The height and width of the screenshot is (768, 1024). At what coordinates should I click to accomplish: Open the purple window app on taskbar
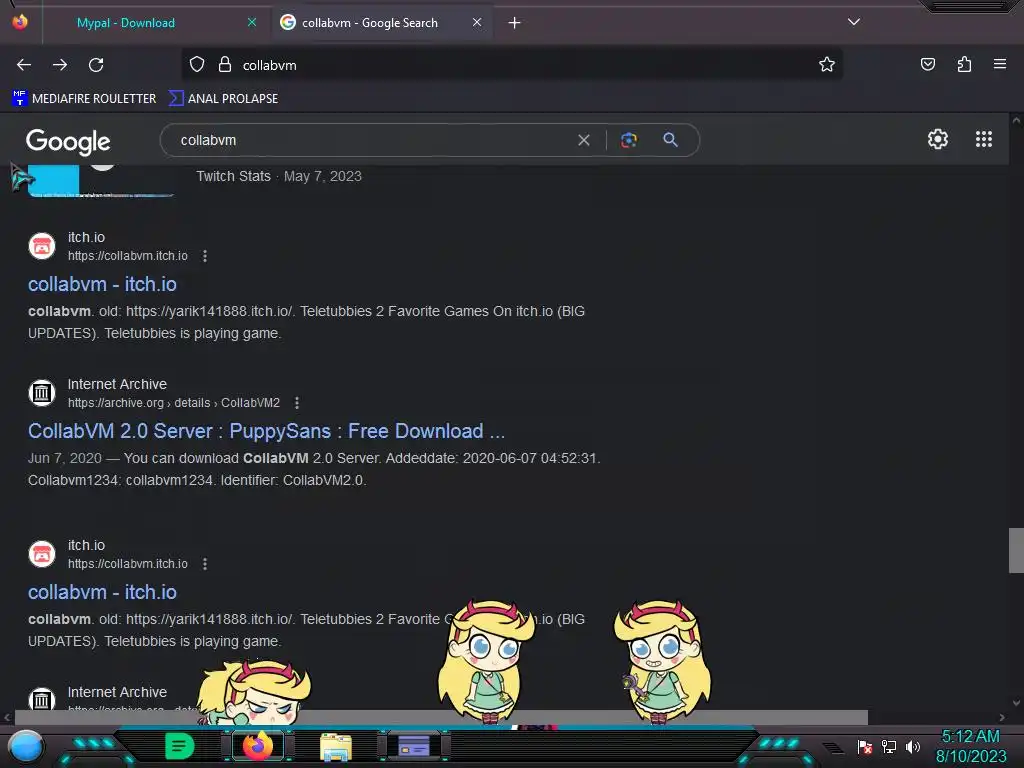pos(414,745)
